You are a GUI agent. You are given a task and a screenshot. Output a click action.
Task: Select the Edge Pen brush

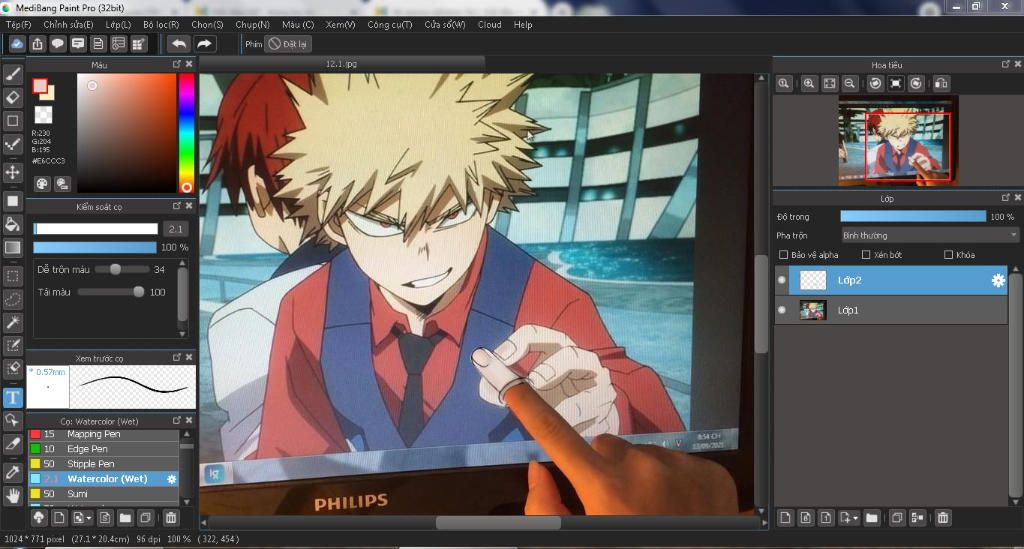(103, 449)
